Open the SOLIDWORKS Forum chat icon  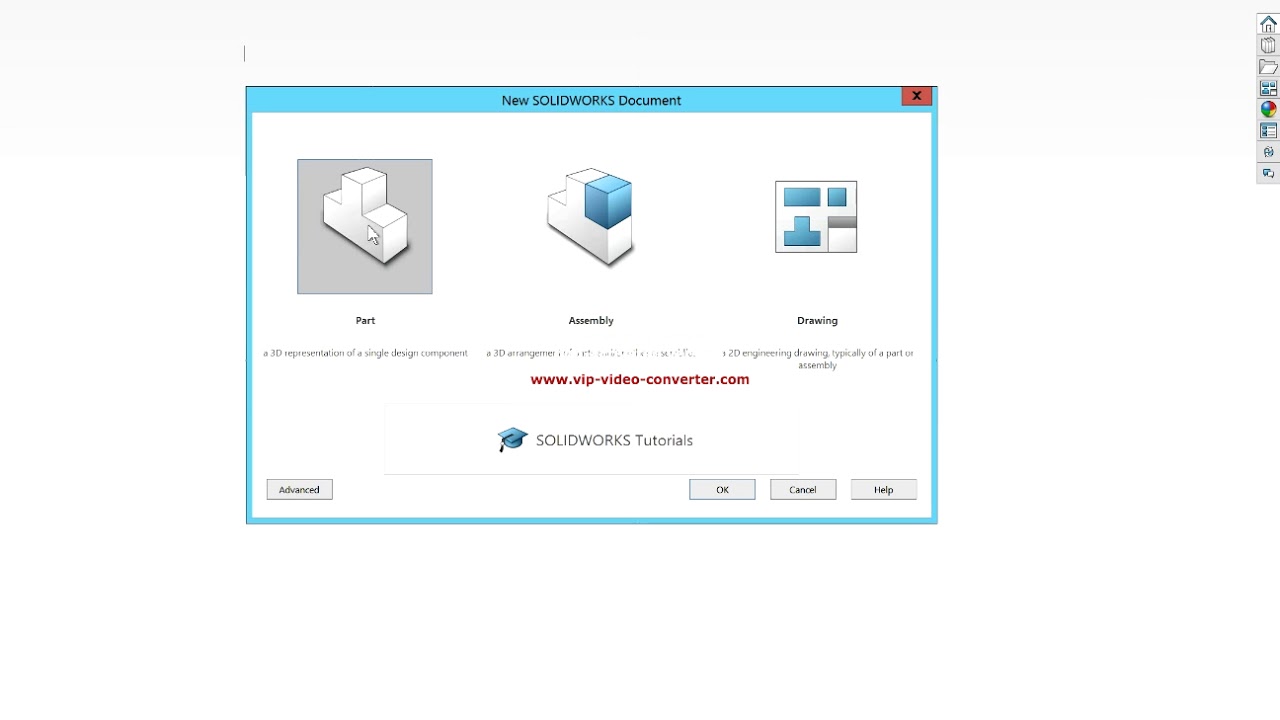[1268, 173]
